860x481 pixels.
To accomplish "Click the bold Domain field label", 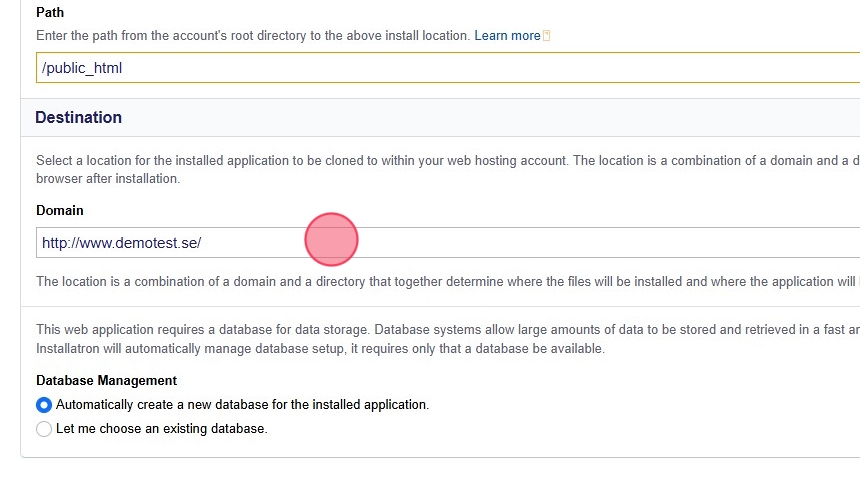I will pos(60,210).
